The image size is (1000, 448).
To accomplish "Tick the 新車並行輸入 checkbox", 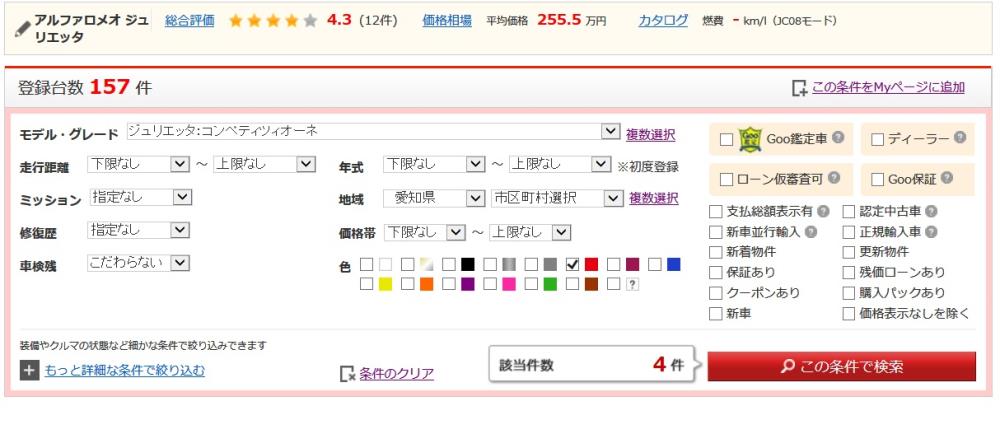I will (x=716, y=232).
